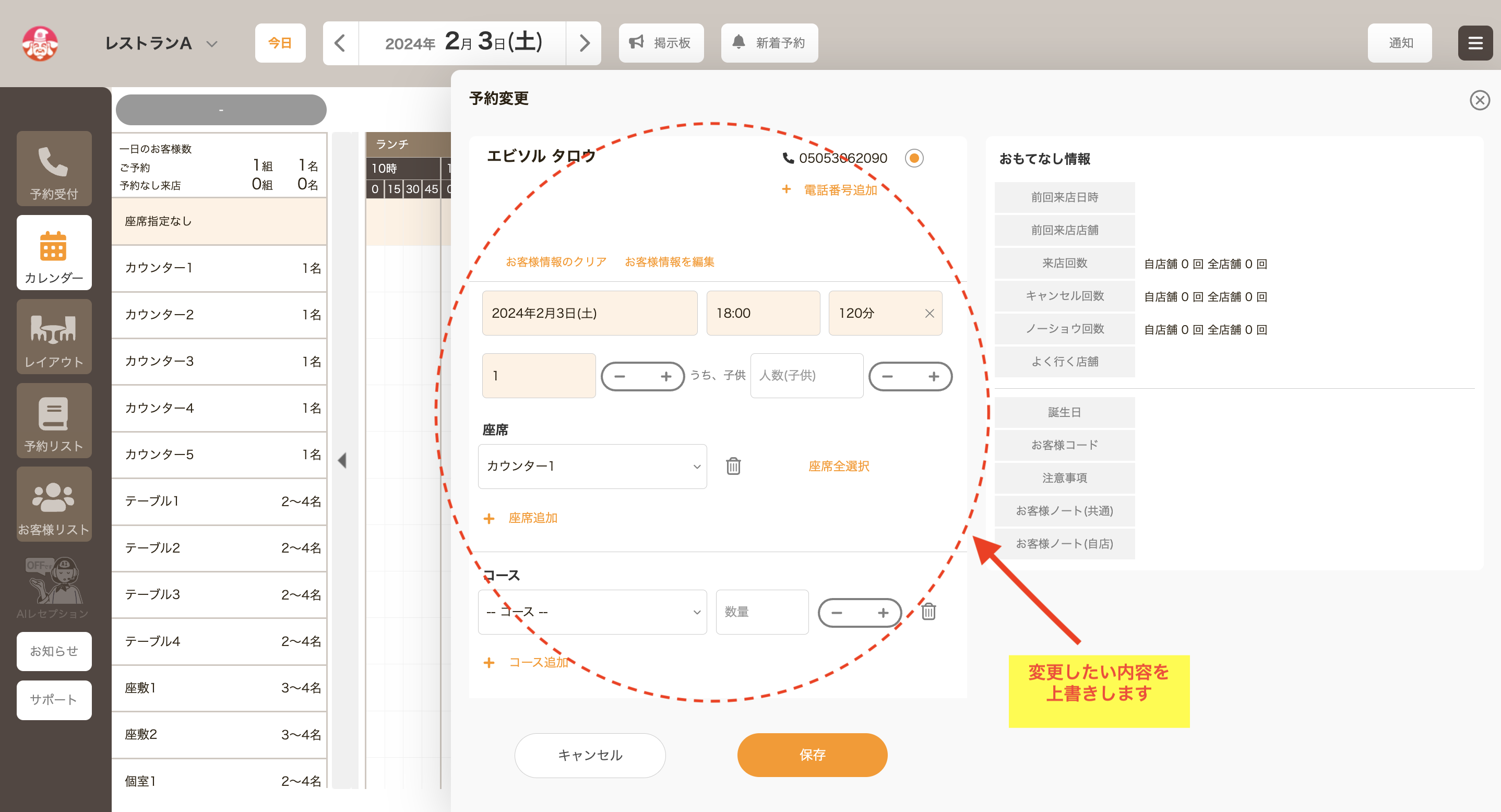Open the 2024年2月3日(土) date picker
Image resolution: width=1501 pixels, height=812 pixels.
pos(590,314)
